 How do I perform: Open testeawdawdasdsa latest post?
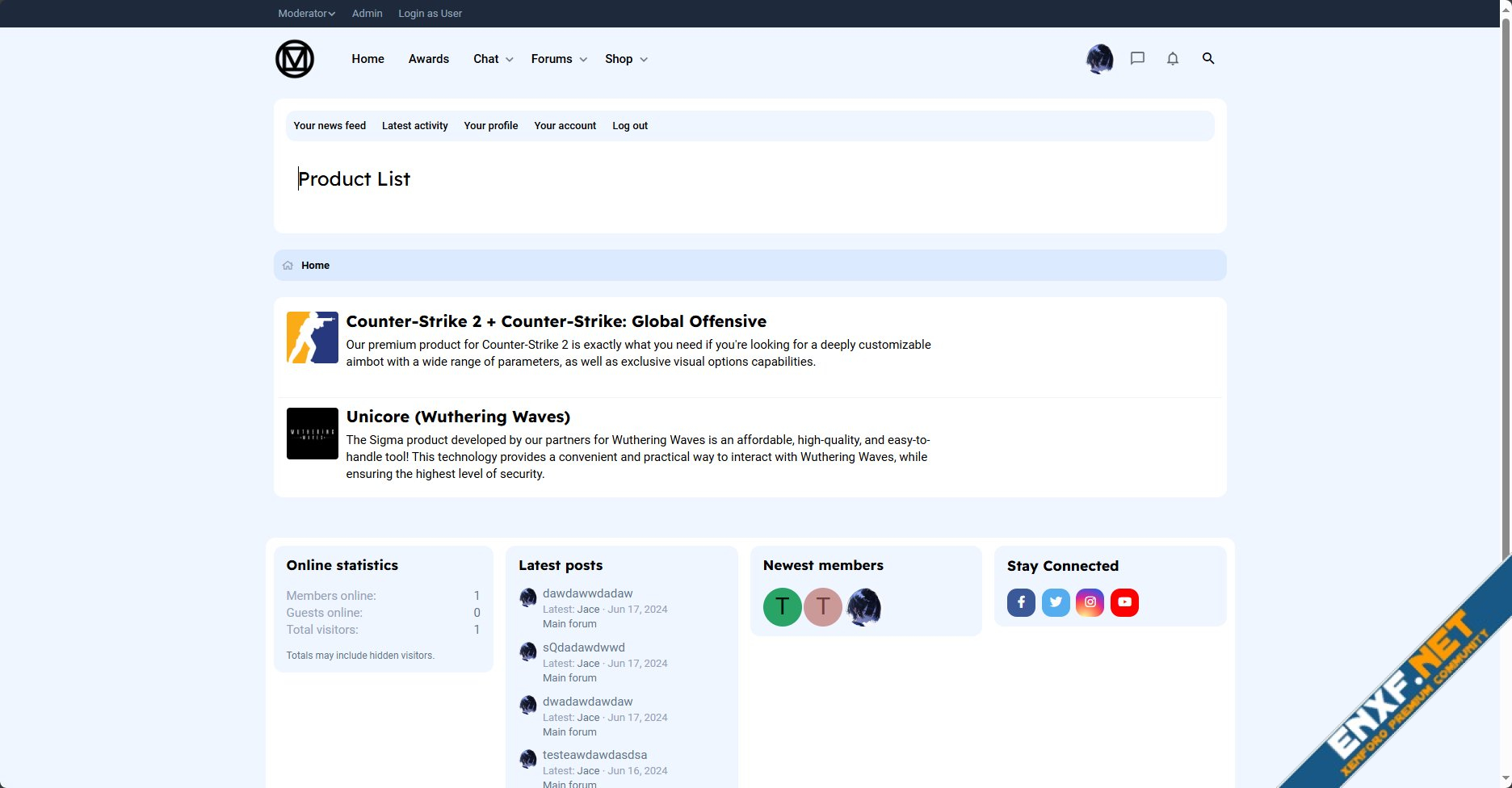(x=595, y=755)
